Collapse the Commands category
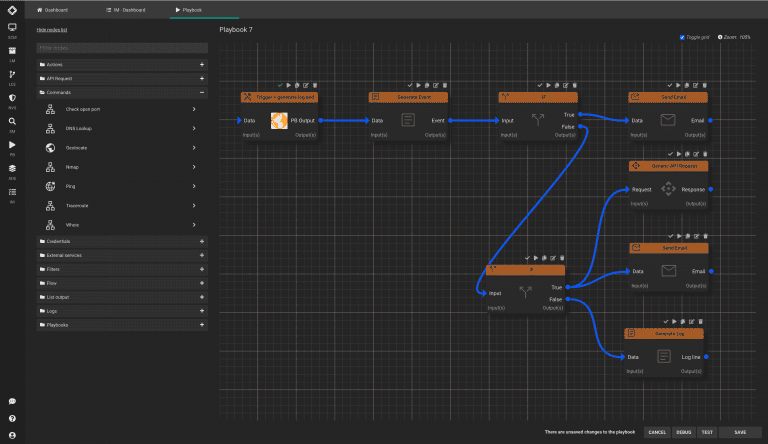The height and width of the screenshot is (444, 768). coord(122,92)
